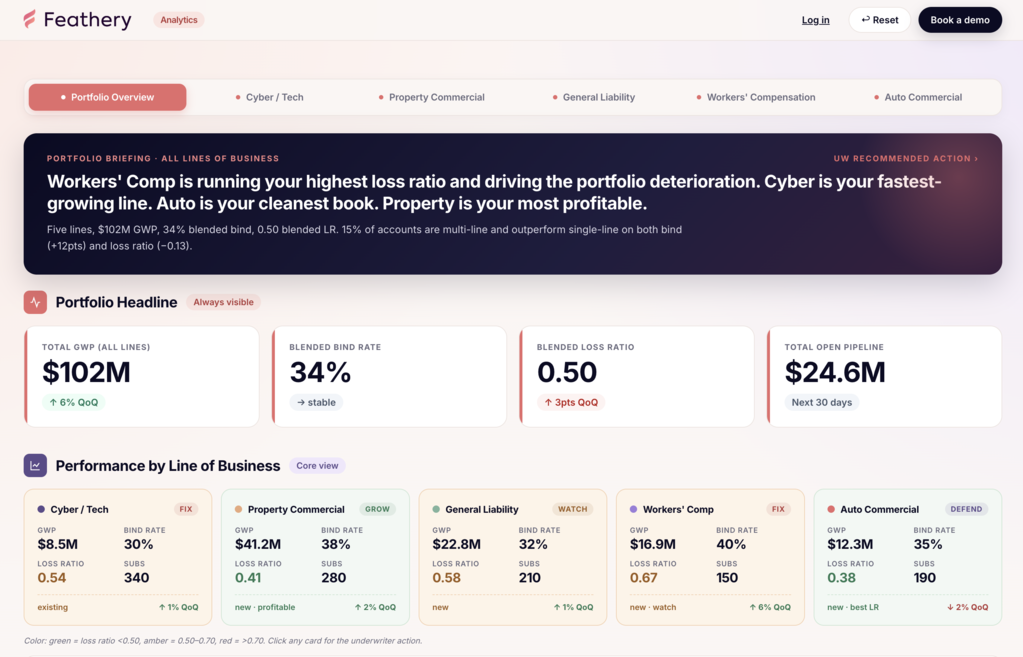Select the Auto Commercial tab
The width and height of the screenshot is (1023, 657).
[918, 97]
